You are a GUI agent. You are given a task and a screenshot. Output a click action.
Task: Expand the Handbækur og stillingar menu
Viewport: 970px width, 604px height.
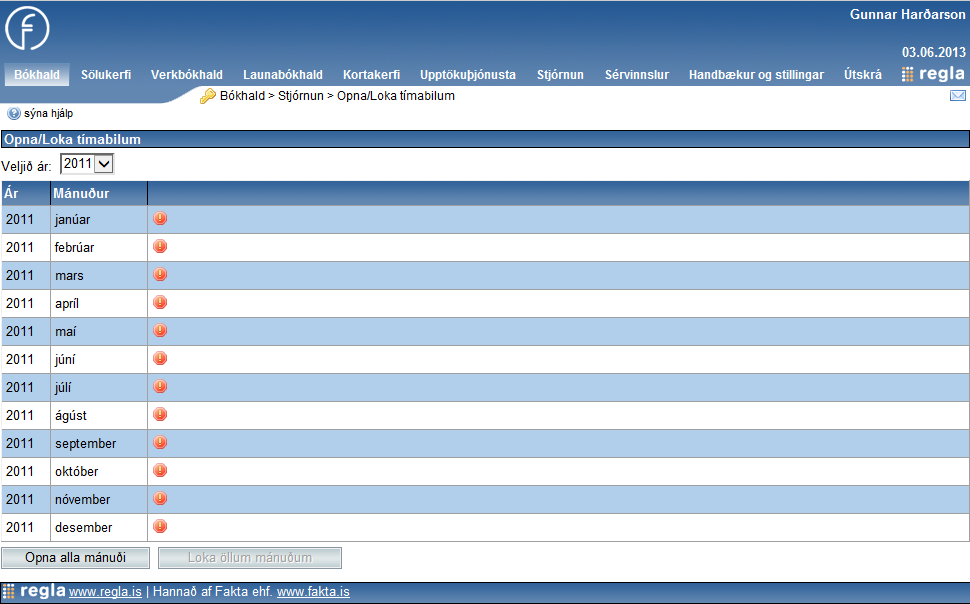click(x=756, y=75)
